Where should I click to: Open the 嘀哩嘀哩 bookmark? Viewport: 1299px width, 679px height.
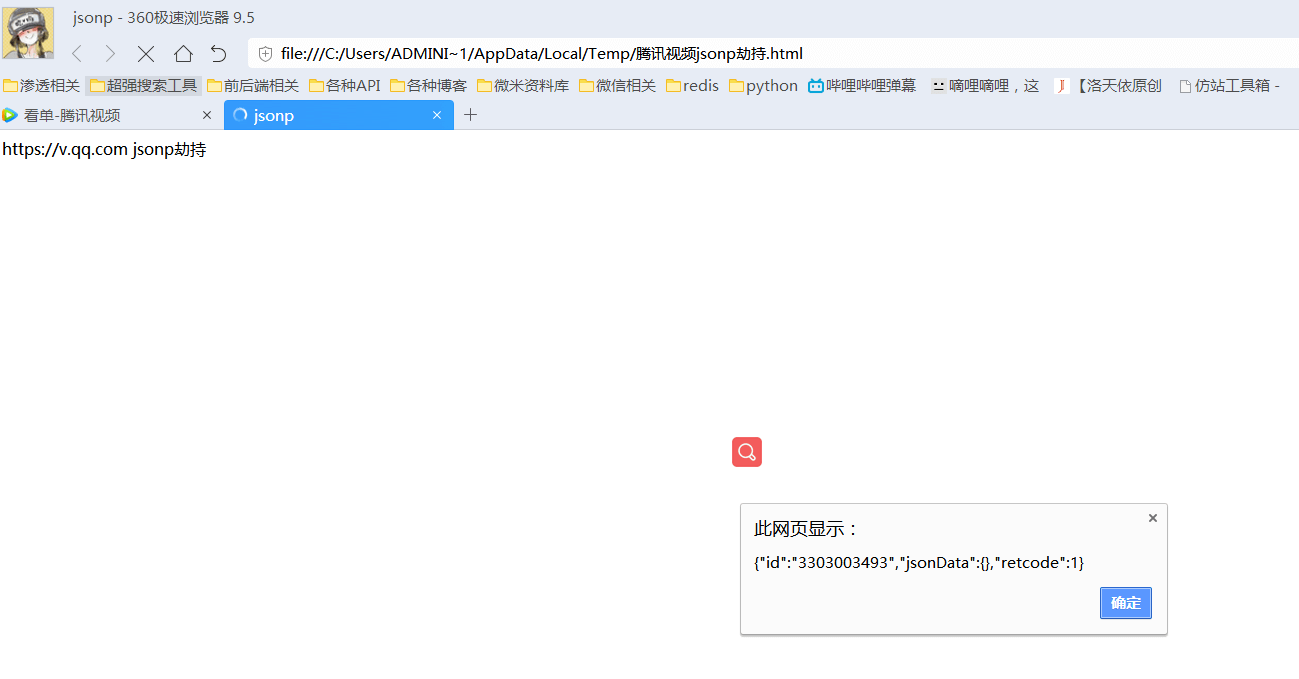click(x=985, y=86)
